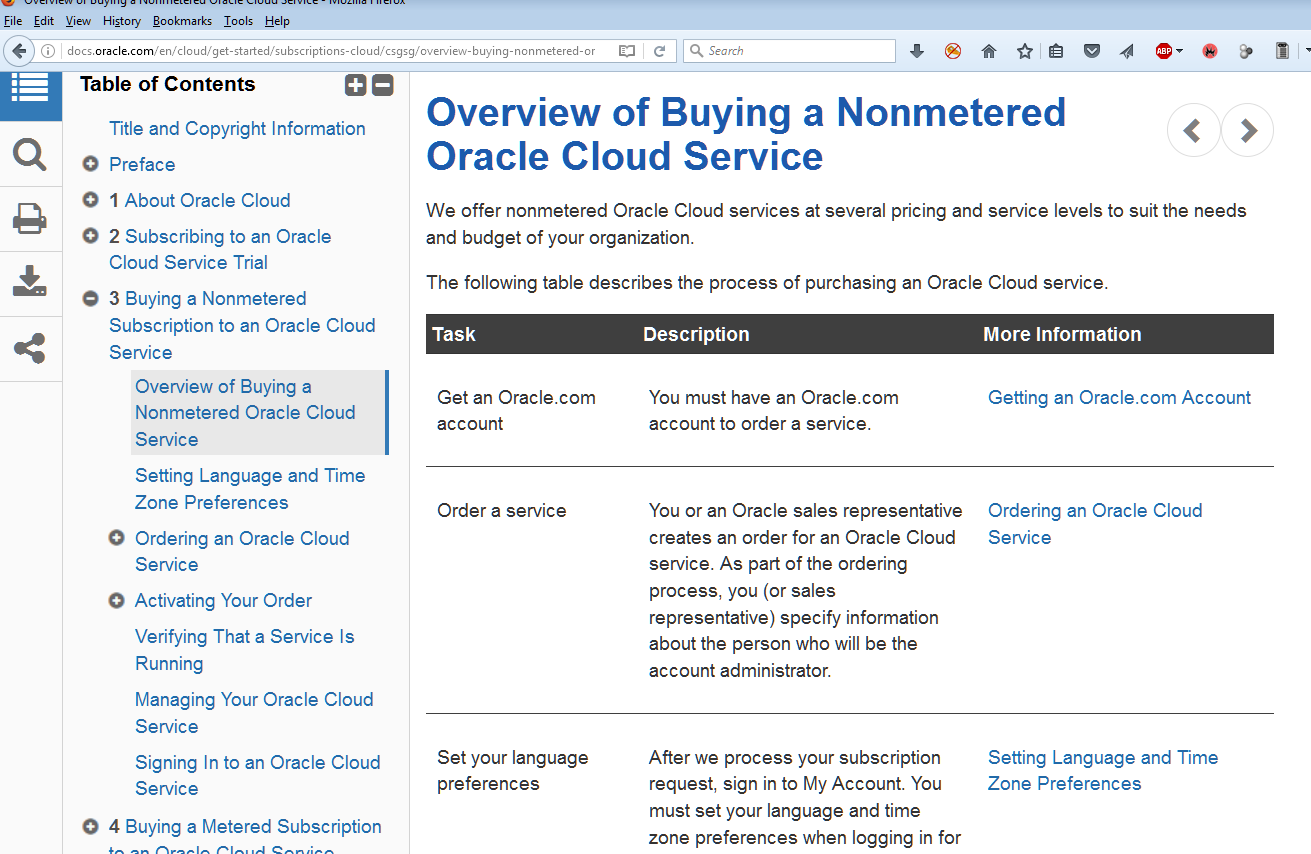This screenshot has height=854, width=1311.
Task: Open the Adblock Plus dropdown arrow
Action: [x=1180, y=51]
